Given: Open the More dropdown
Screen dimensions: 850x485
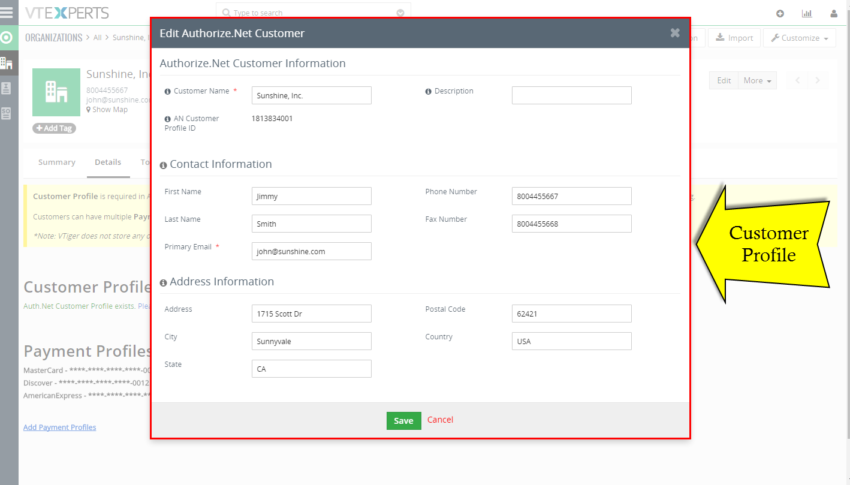Looking at the screenshot, I should coord(757,80).
